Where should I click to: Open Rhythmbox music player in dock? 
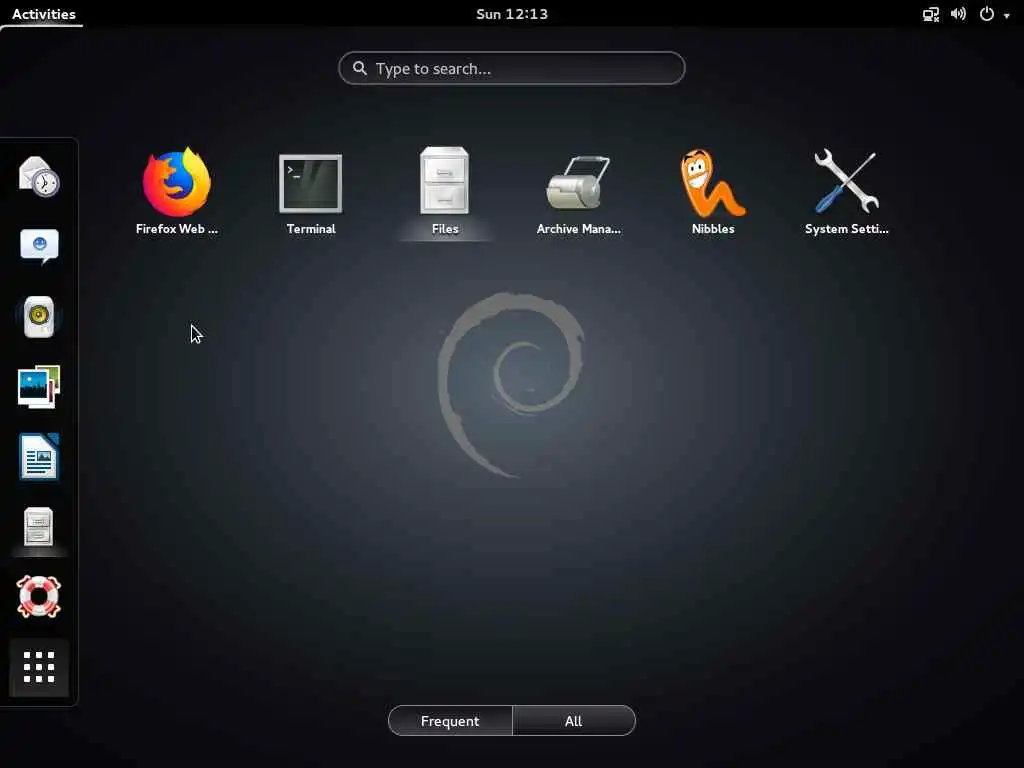(39, 317)
